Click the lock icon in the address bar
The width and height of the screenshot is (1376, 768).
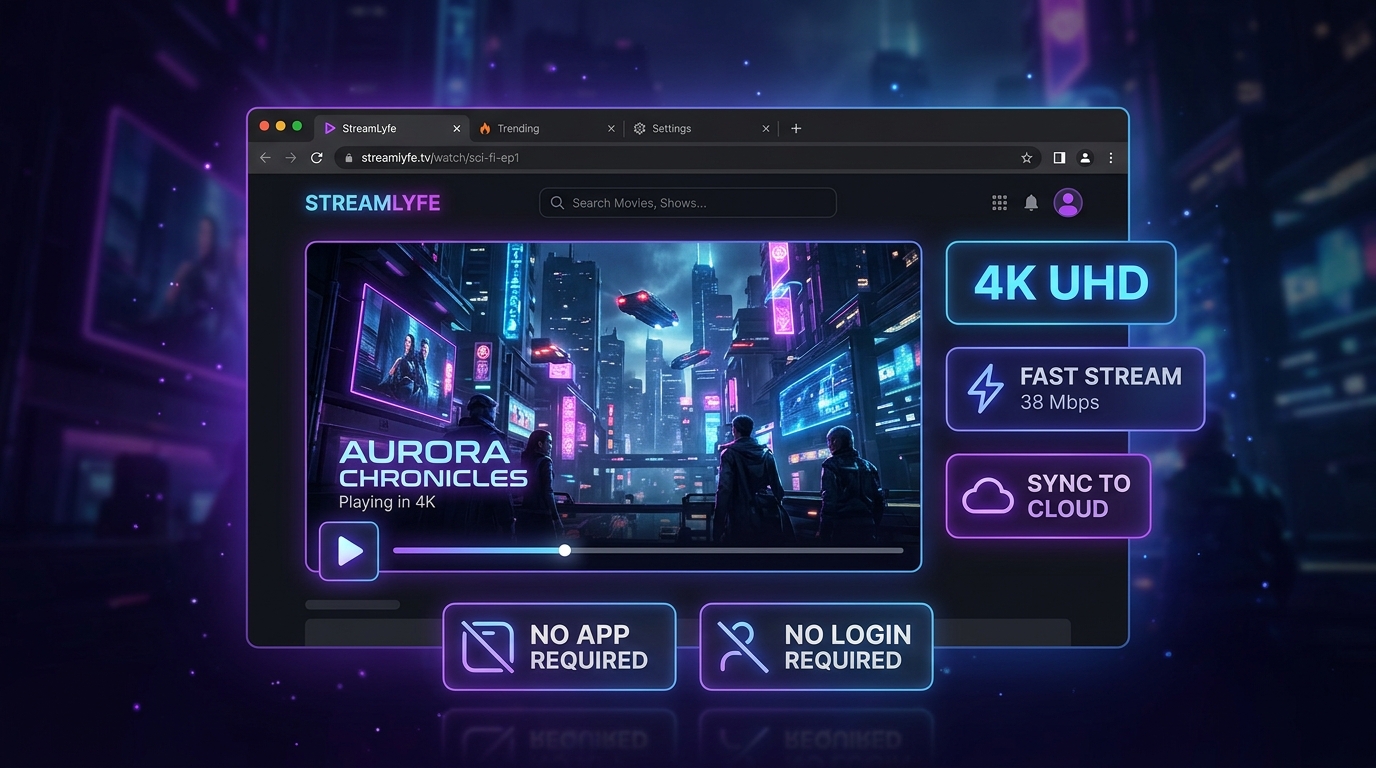(349, 158)
